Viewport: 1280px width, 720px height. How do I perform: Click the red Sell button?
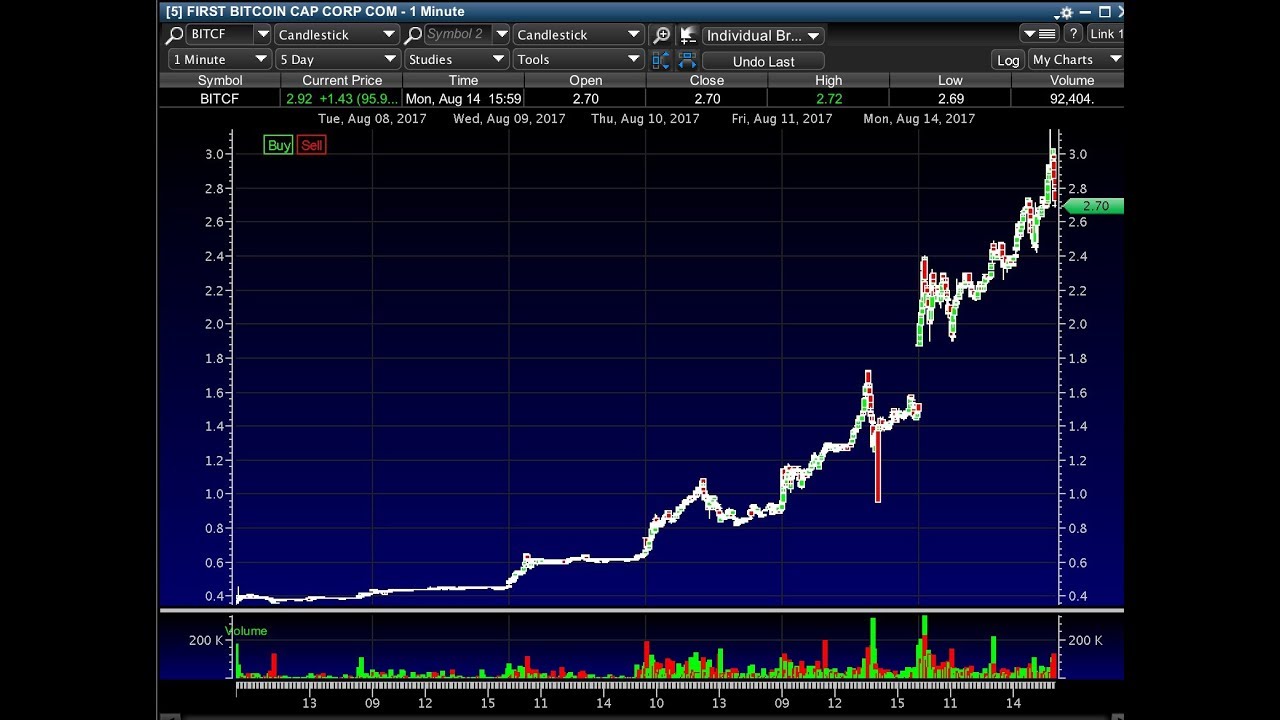pyautogui.click(x=312, y=145)
